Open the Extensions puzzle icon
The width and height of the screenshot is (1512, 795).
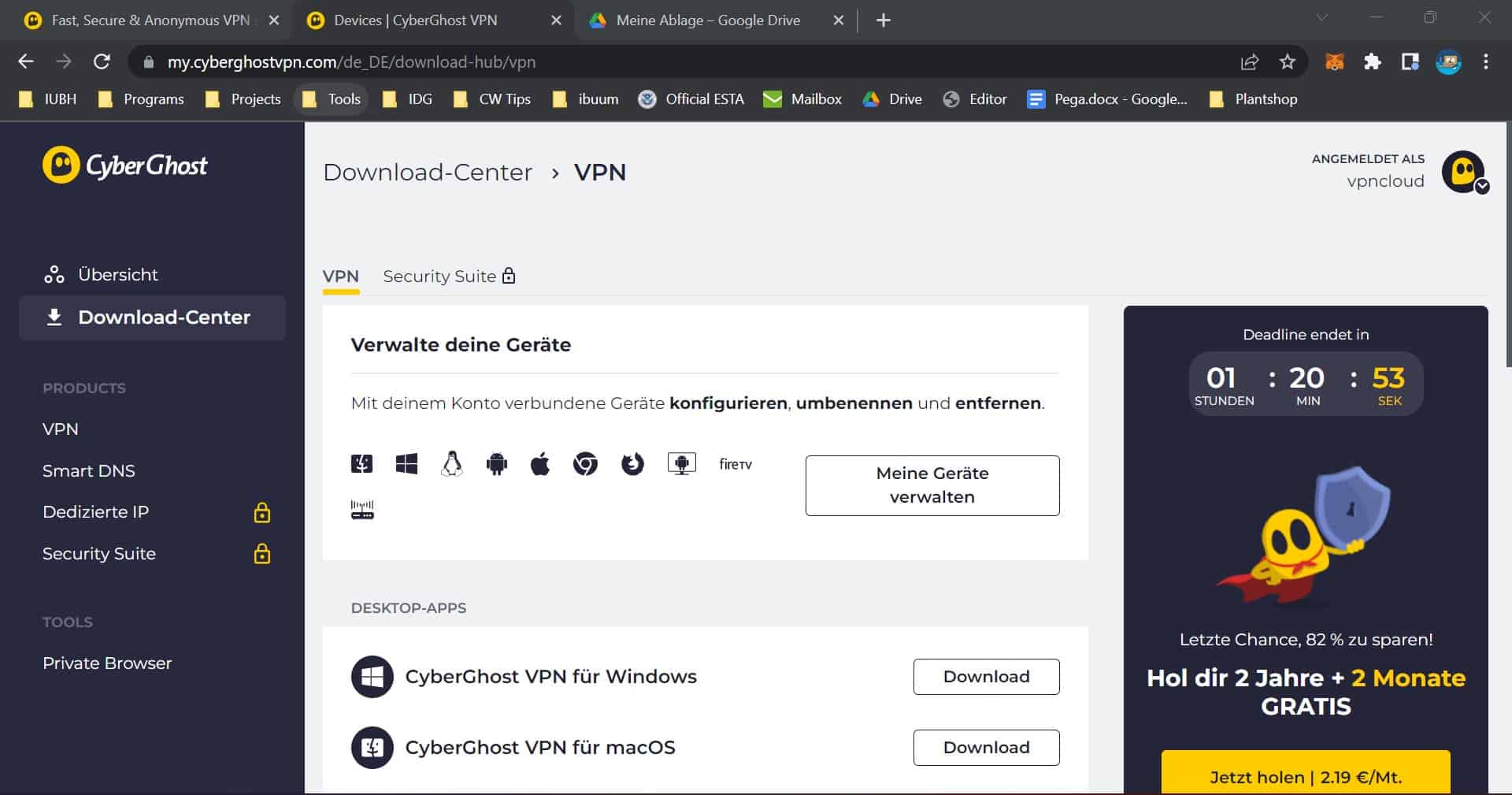point(1373,61)
